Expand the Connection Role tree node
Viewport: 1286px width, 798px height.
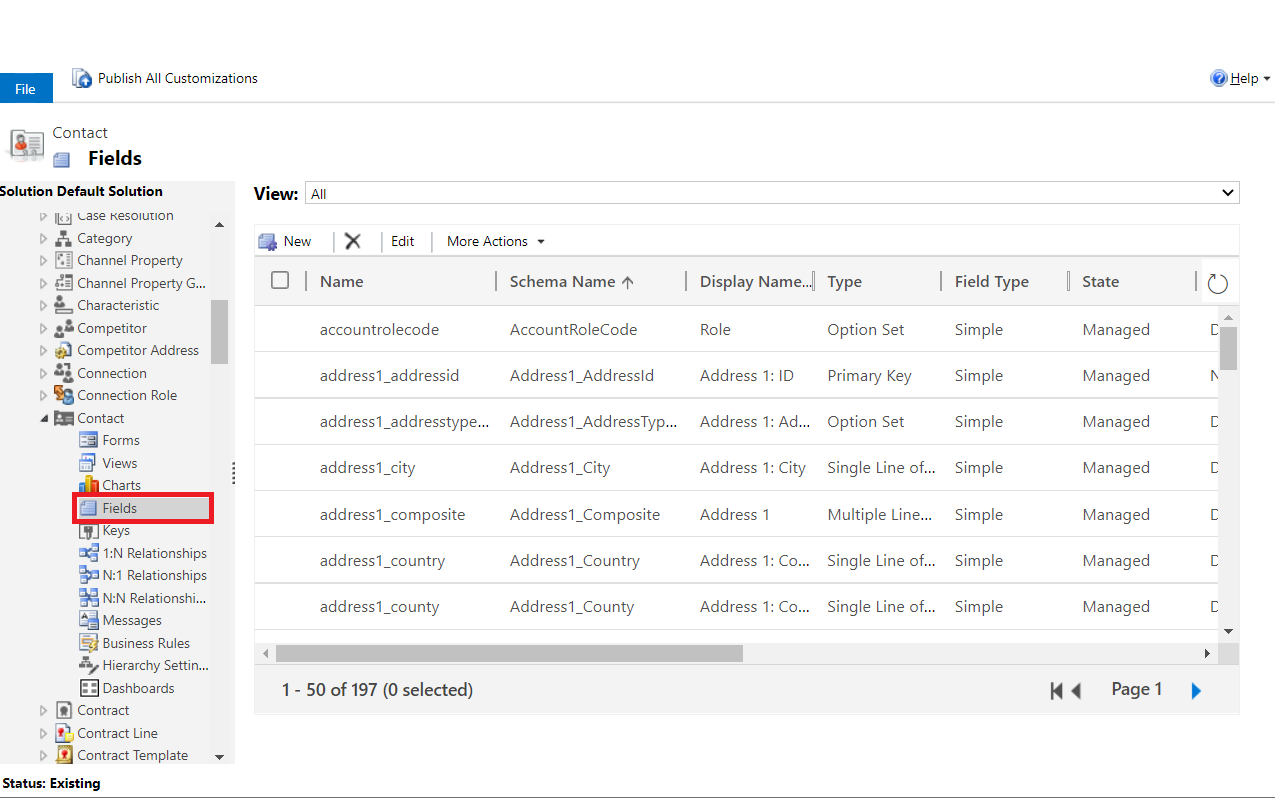[x=43, y=395]
